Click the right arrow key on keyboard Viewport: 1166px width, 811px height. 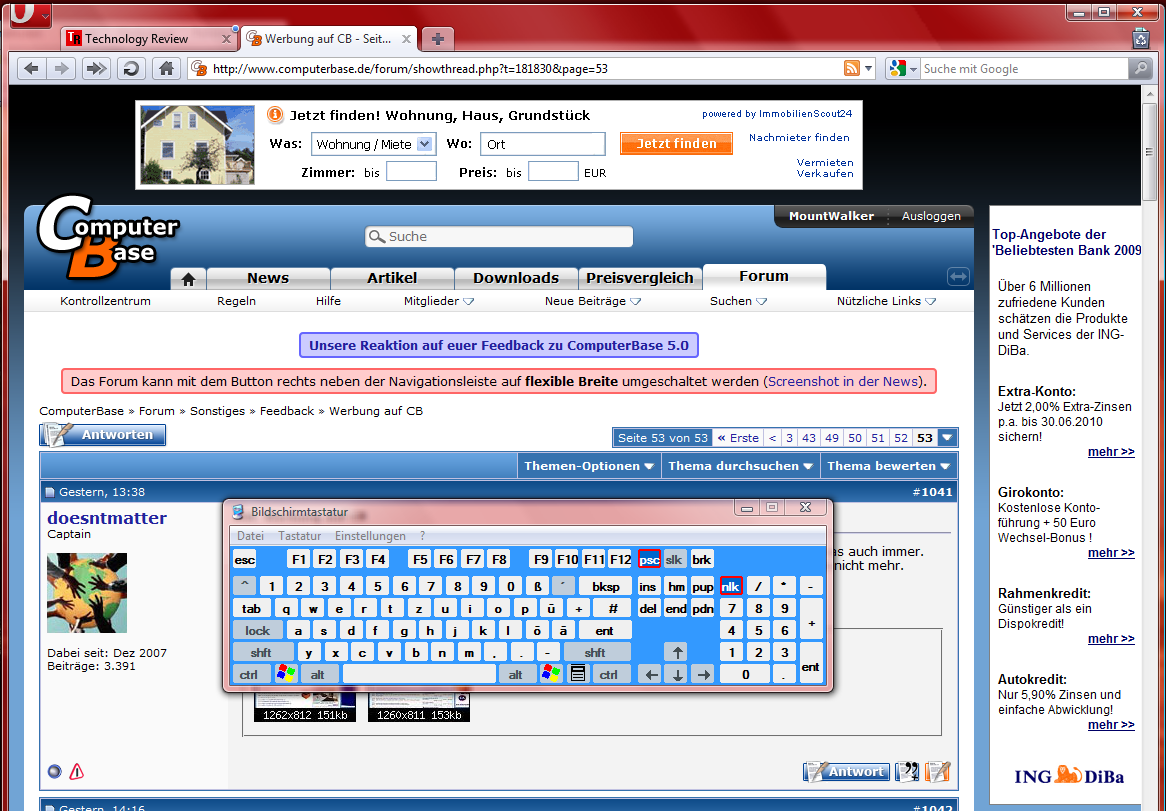pyautogui.click(x=703, y=674)
